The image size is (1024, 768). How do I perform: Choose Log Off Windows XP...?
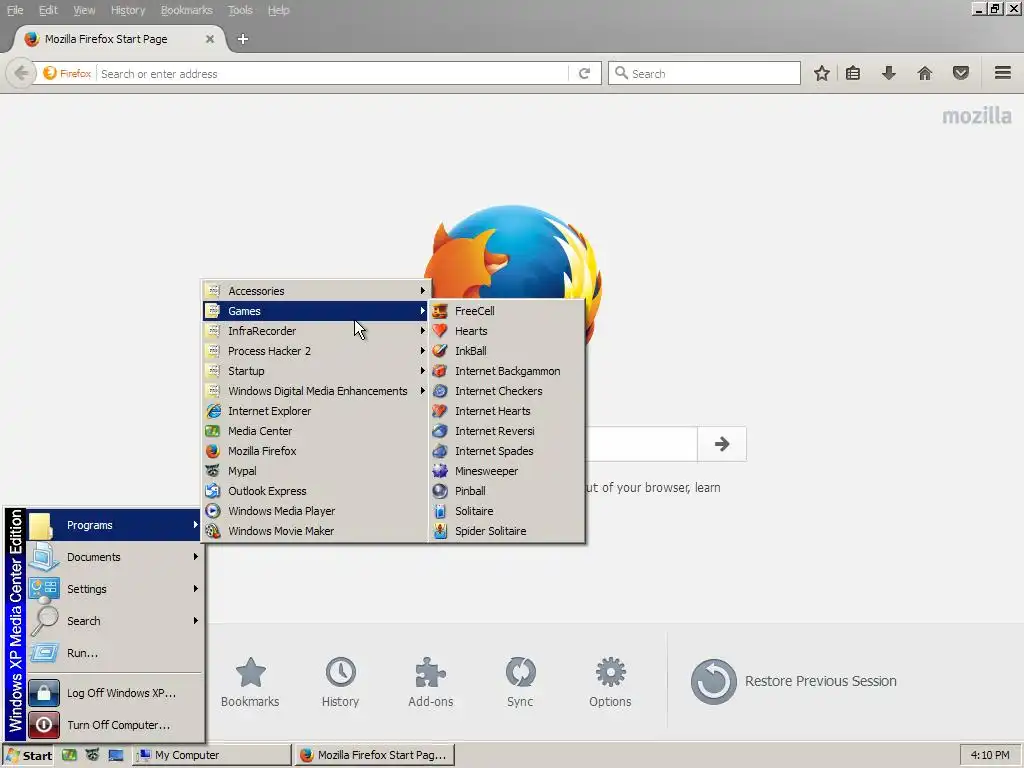[114, 693]
